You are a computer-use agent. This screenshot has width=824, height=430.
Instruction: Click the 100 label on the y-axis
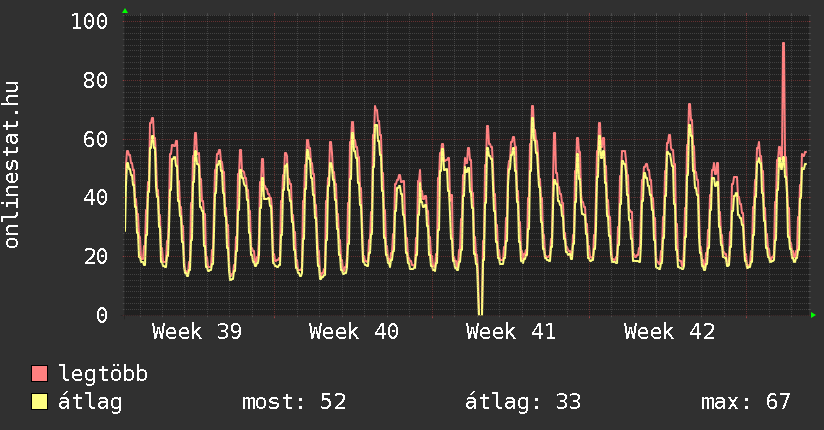[90, 21]
